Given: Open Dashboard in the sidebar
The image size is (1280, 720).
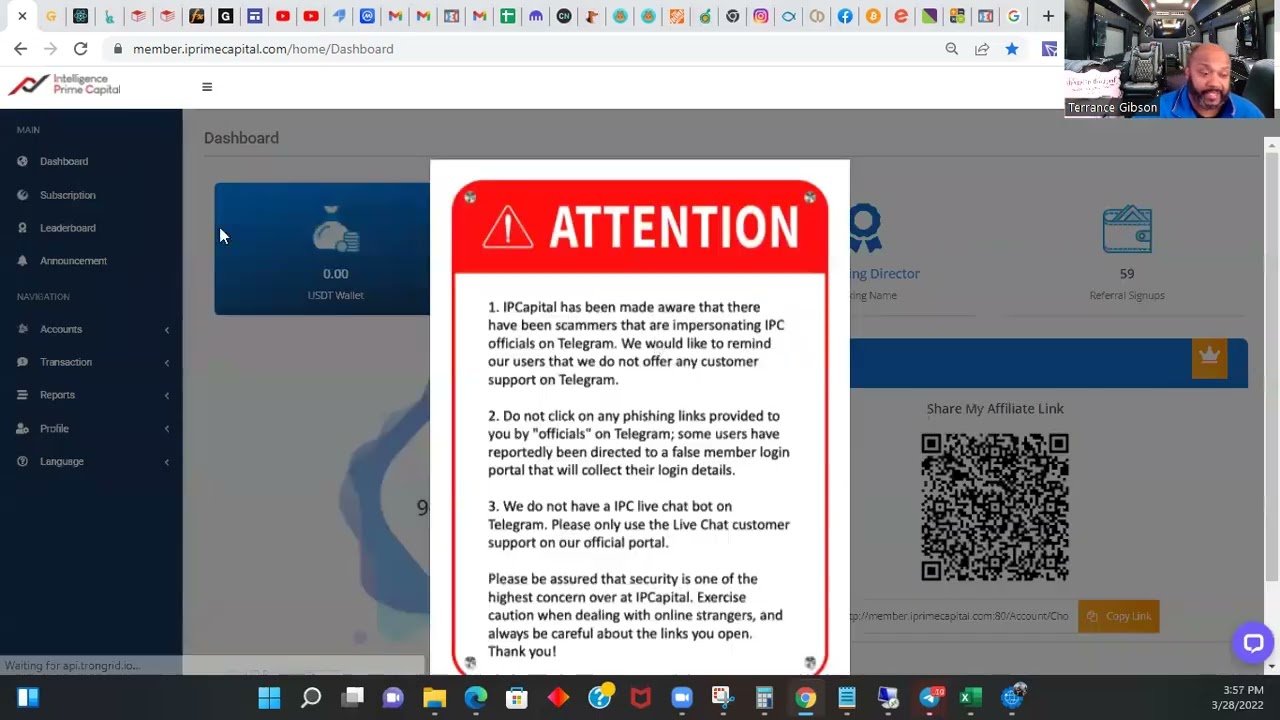Looking at the screenshot, I should click(64, 161).
